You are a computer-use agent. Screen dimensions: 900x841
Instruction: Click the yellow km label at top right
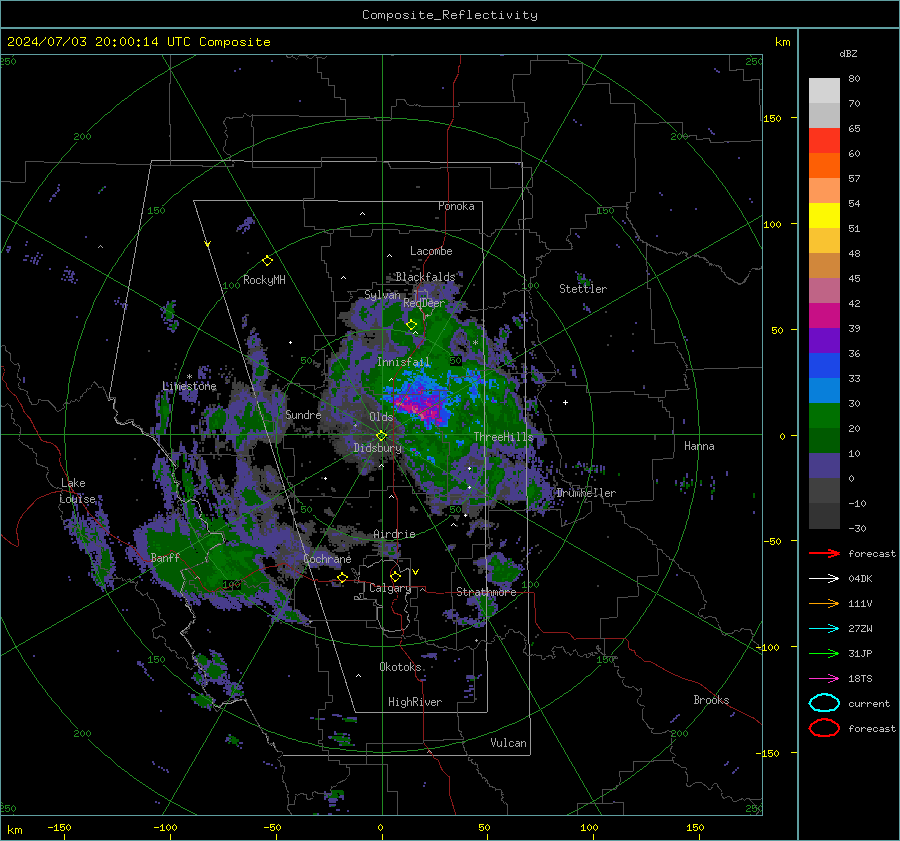tap(782, 42)
